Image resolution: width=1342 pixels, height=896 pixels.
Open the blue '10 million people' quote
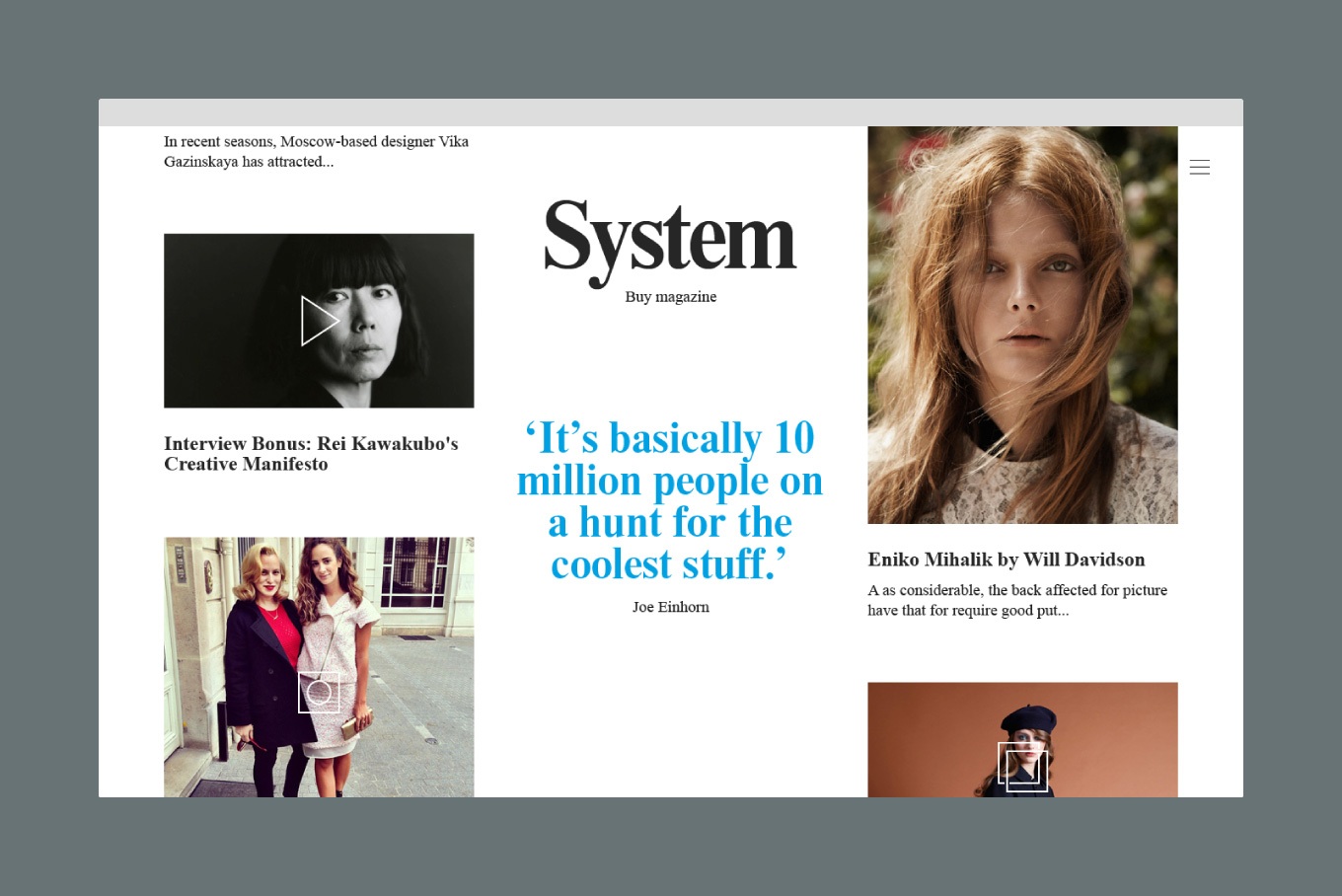click(x=670, y=501)
